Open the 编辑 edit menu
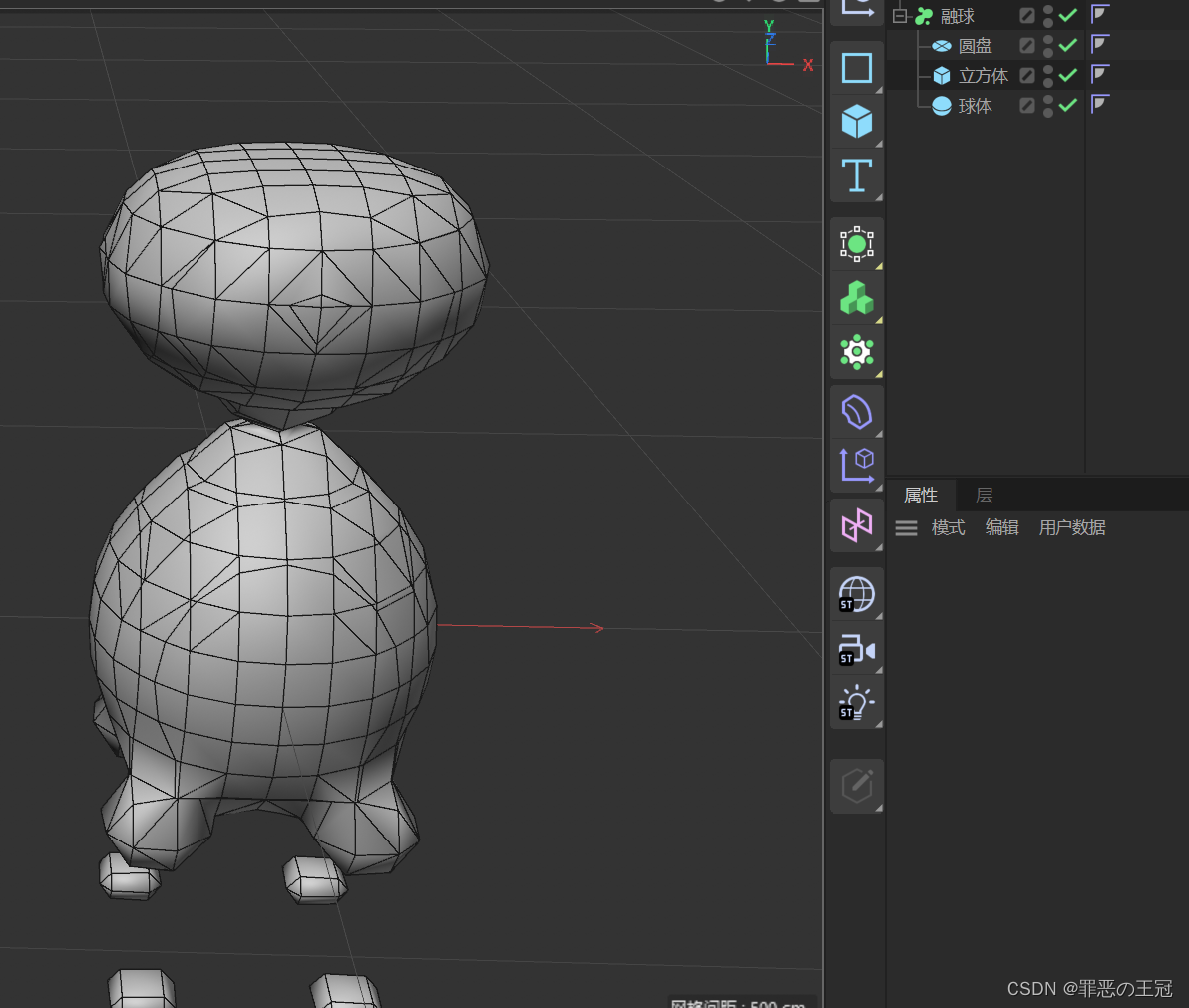This screenshot has width=1189, height=1008. [x=1001, y=528]
